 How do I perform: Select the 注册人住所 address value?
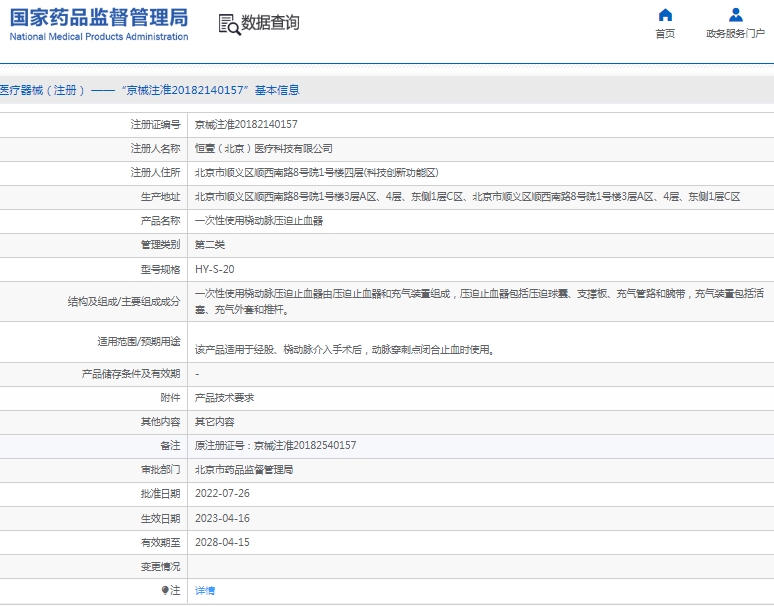[x=316, y=173]
